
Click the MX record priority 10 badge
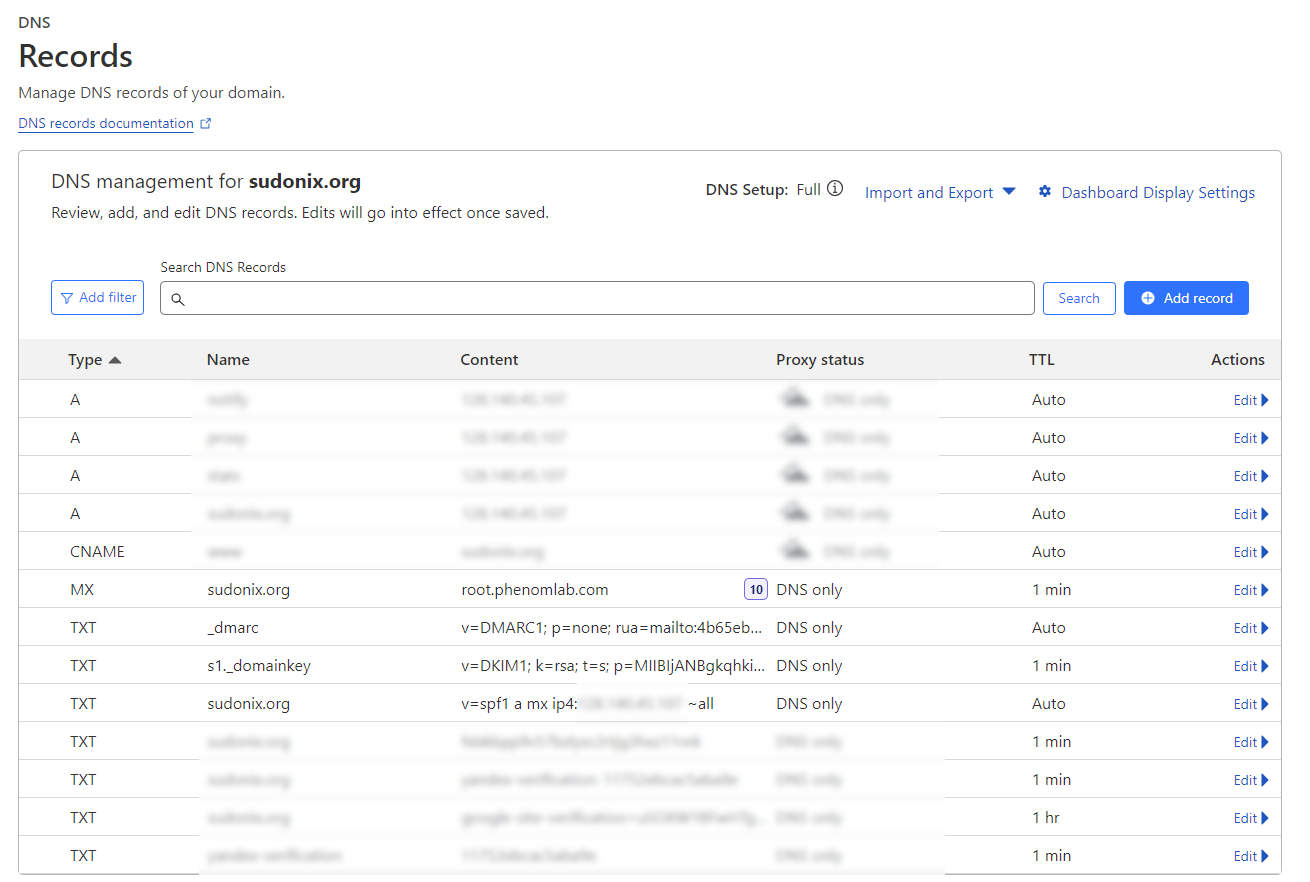(x=756, y=590)
